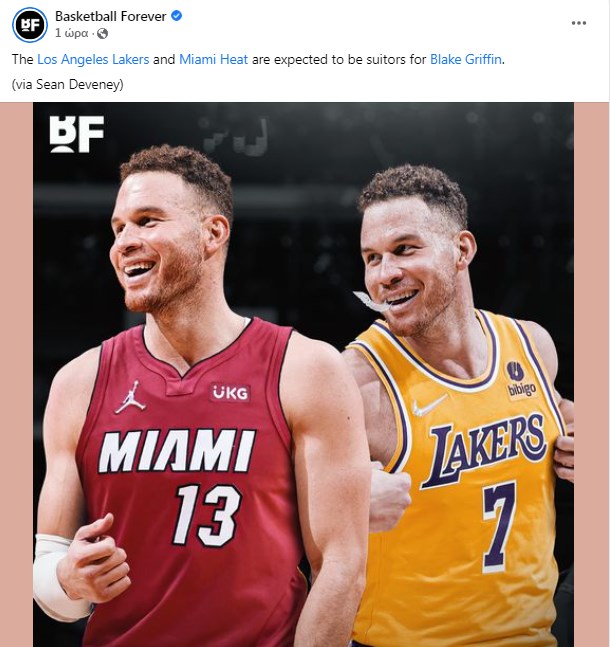Follow the Miami Heat link
The image size is (610, 647).
(214, 60)
